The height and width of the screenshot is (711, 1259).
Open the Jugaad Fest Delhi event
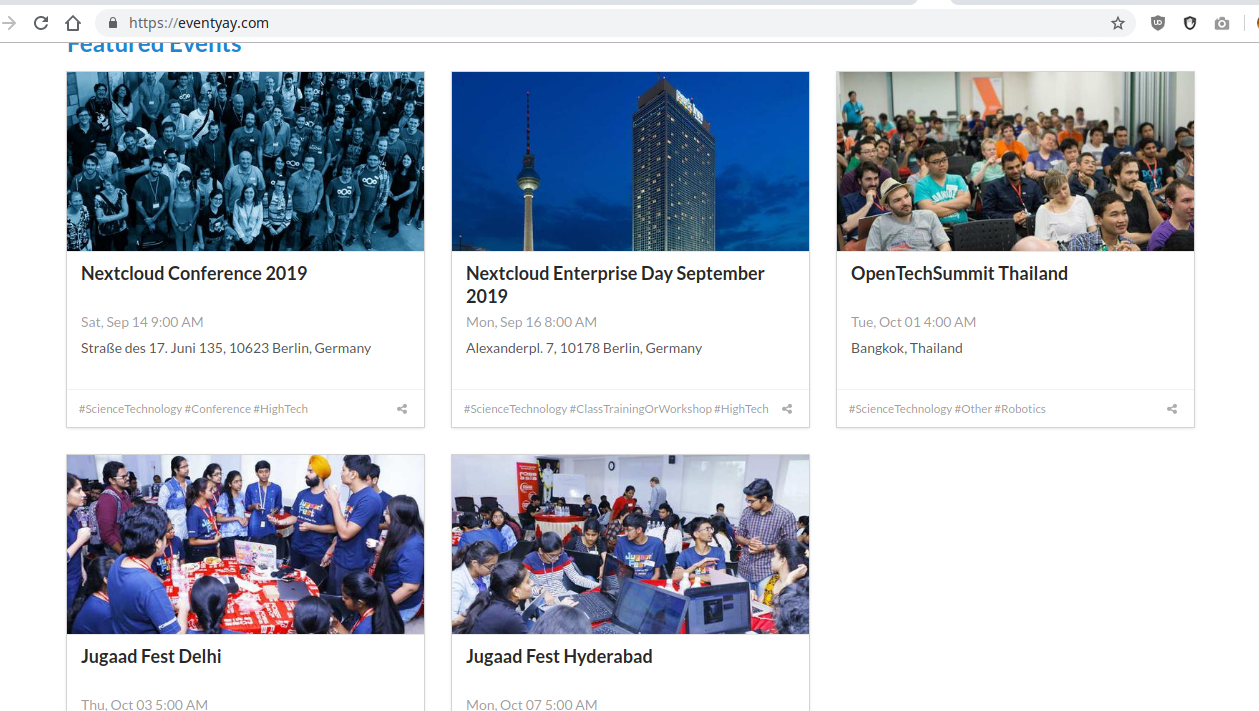click(151, 656)
